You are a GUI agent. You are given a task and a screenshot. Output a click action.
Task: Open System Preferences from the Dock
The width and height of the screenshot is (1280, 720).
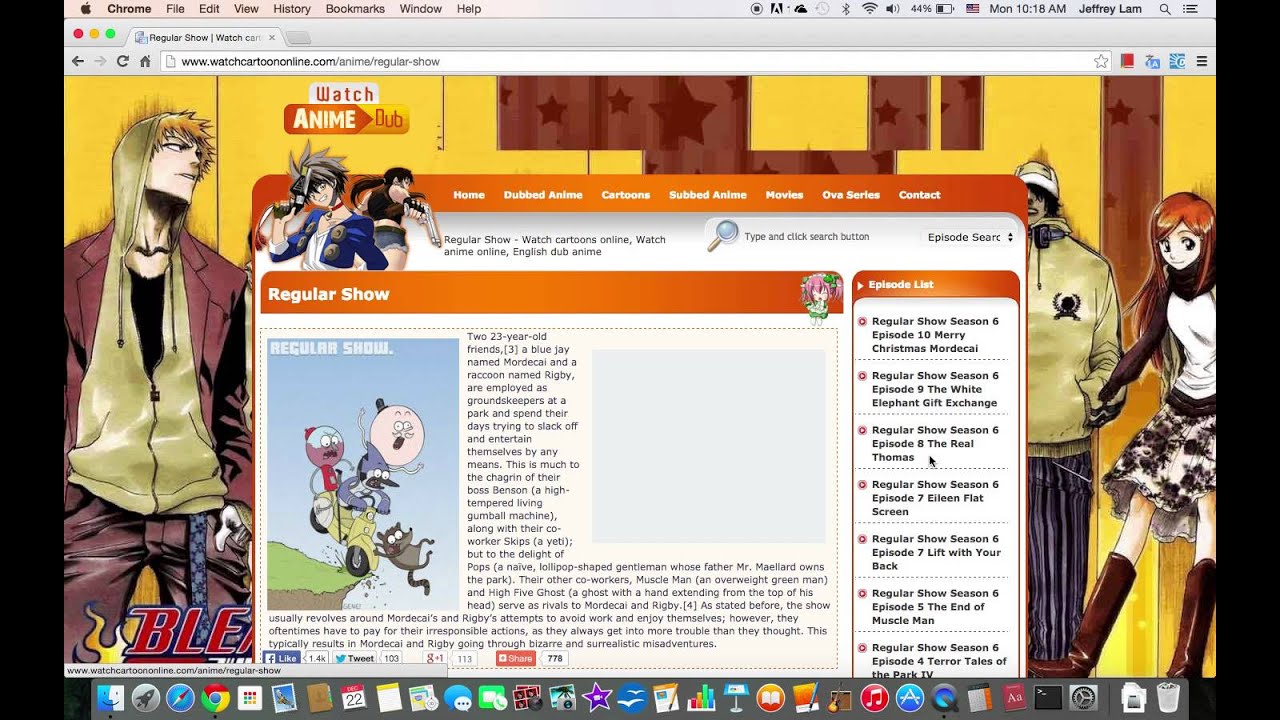point(1083,698)
